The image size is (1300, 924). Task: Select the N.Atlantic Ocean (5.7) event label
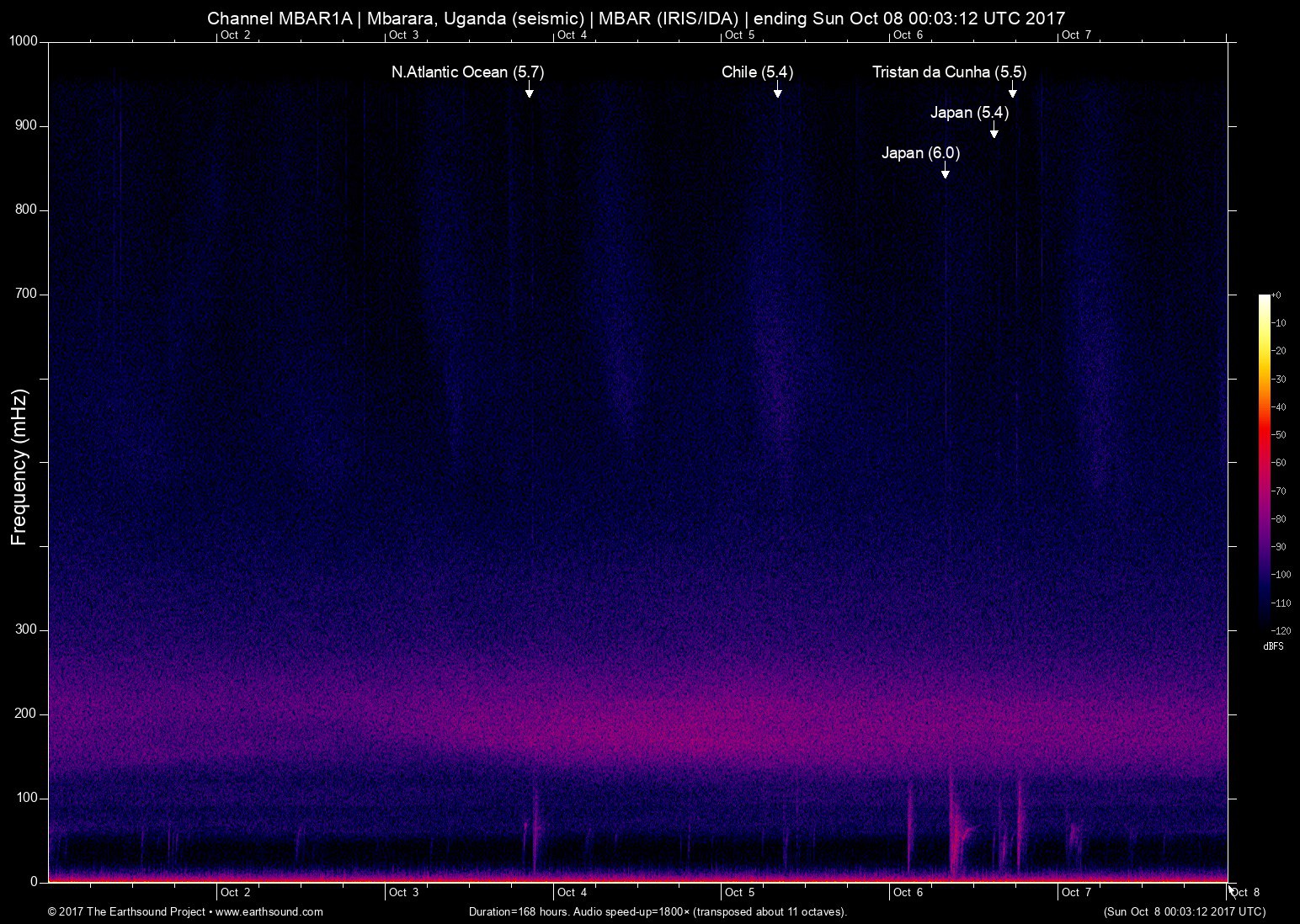(x=467, y=72)
